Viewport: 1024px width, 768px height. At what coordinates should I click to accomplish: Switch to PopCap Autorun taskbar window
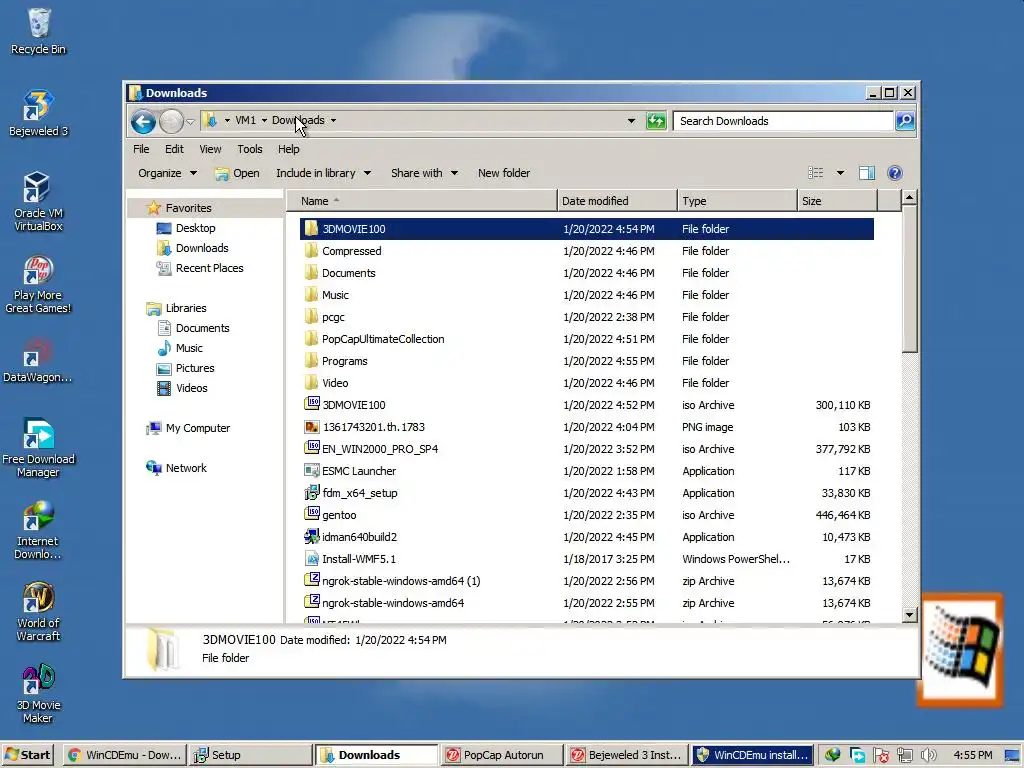point(502,755)
